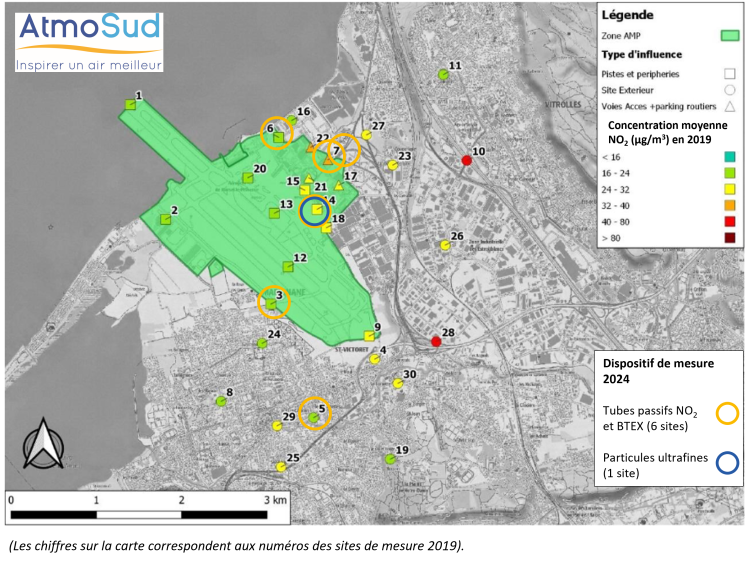Click the Dispositif de mesure 2024 heading

coord(658,371)
